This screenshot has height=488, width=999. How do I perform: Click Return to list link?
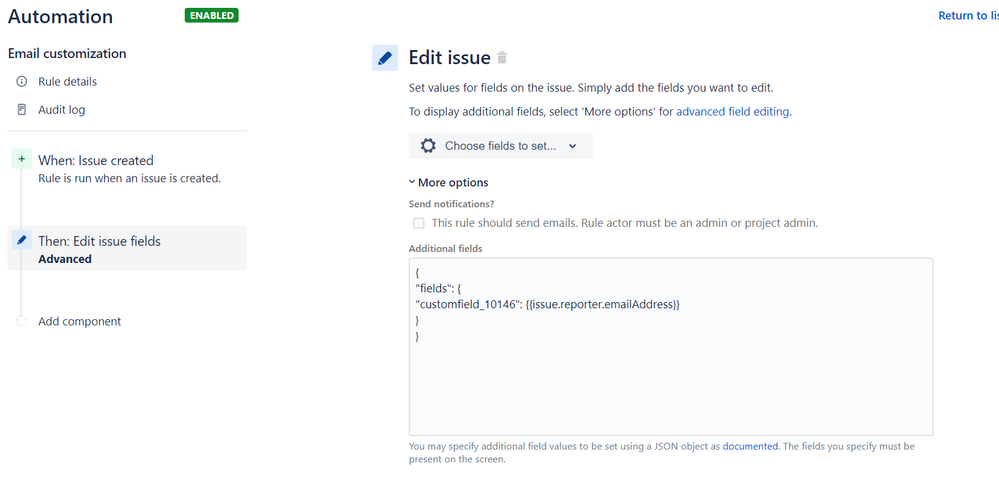[968, 16]
